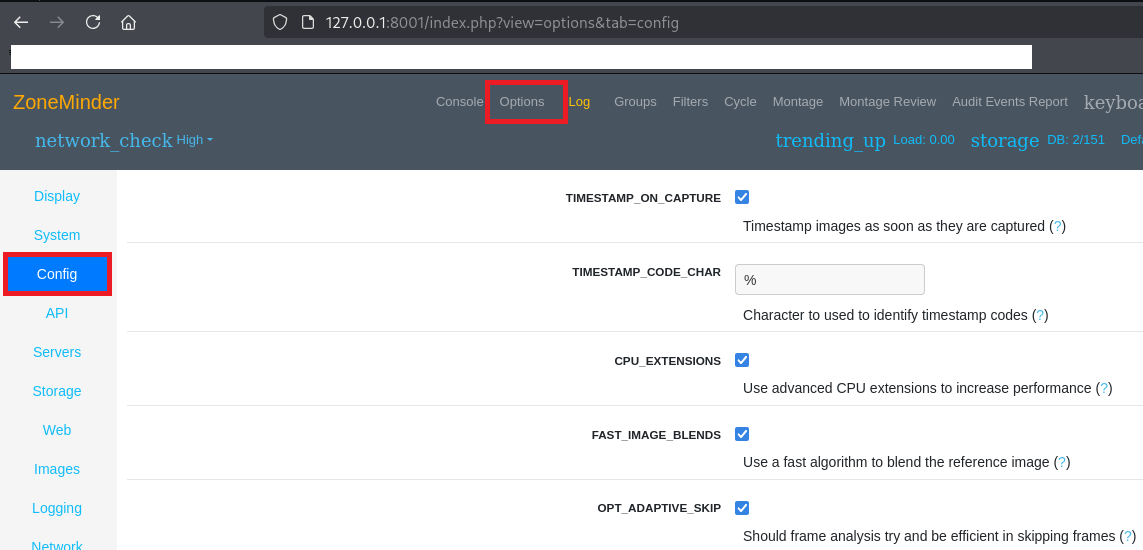Viewport: 1143px width, 550px height.
Task: Switch to the System options tab
Action: click(x=57, y=235)
